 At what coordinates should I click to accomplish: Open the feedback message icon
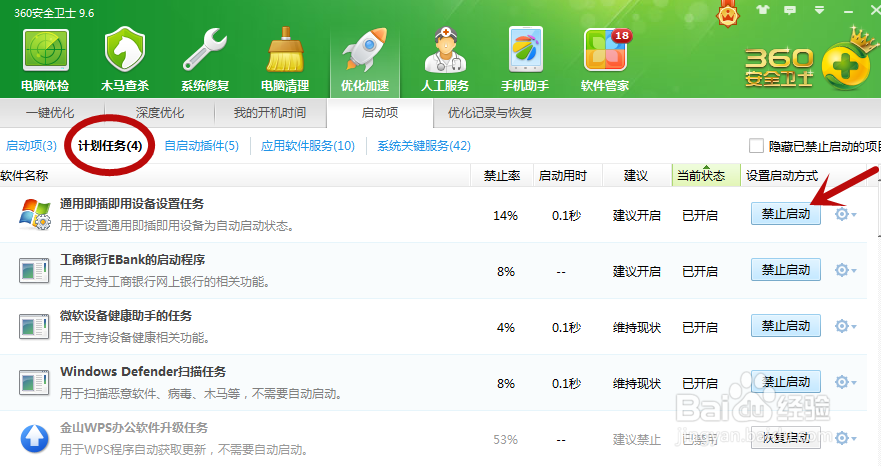(790, 10)
